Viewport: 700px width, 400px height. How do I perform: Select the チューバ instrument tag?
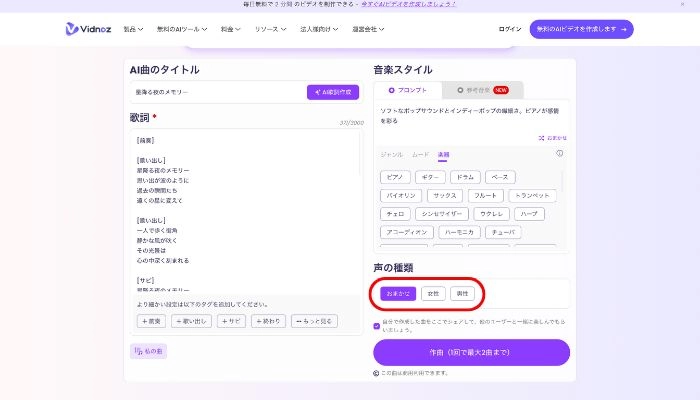(503, 232)
